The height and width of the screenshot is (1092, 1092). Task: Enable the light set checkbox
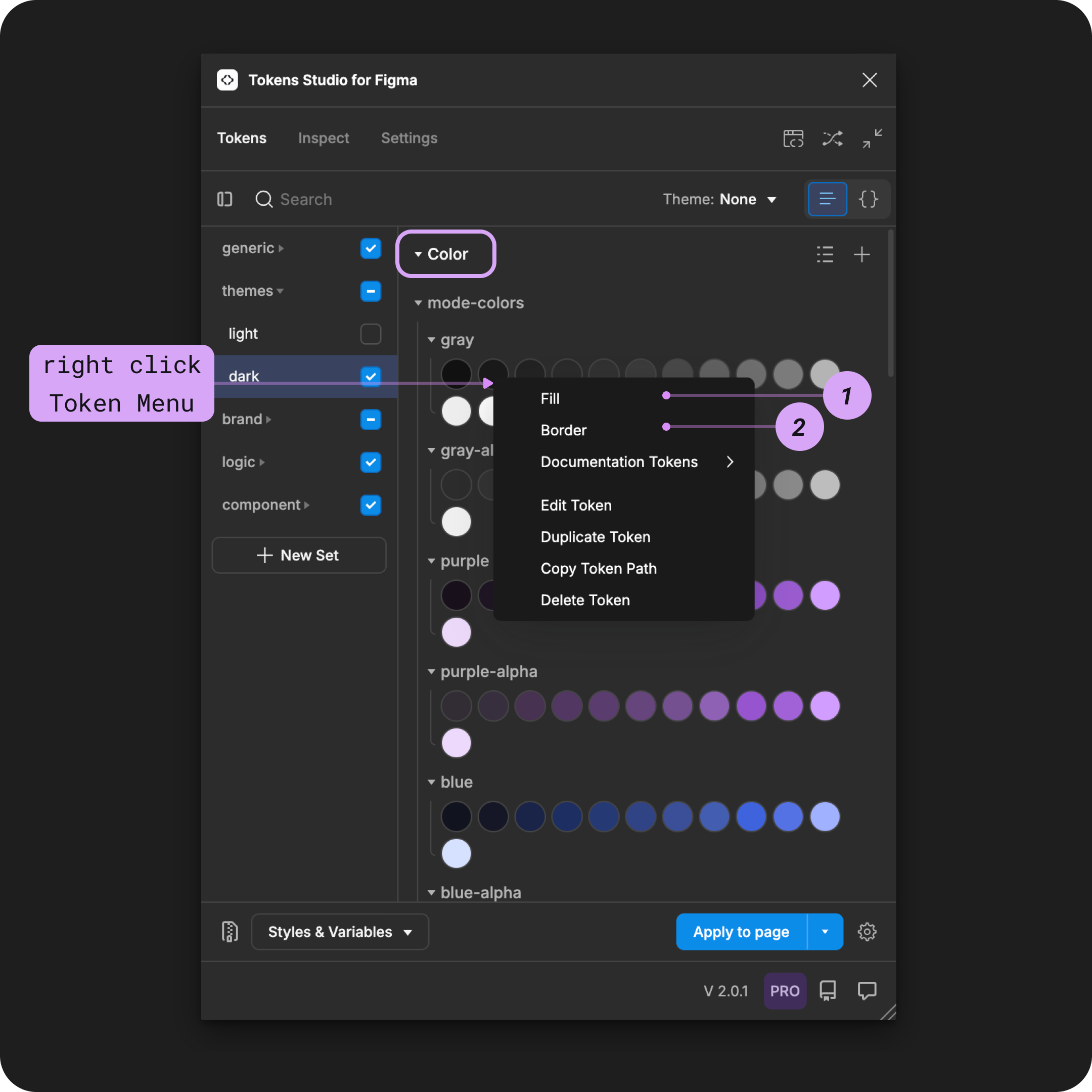(x=371, y=334)
